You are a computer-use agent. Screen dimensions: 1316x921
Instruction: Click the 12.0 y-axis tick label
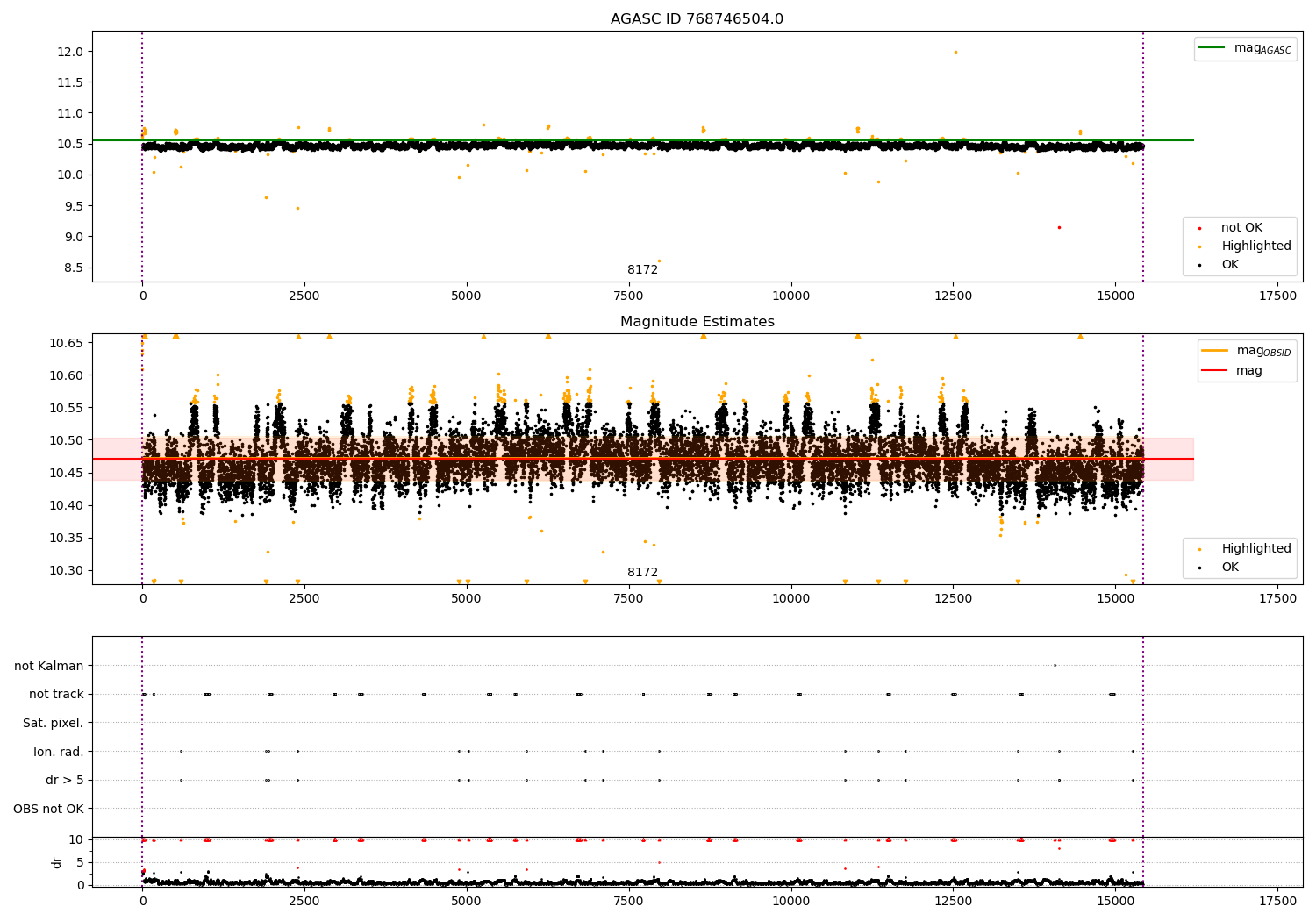click(71, 52)
